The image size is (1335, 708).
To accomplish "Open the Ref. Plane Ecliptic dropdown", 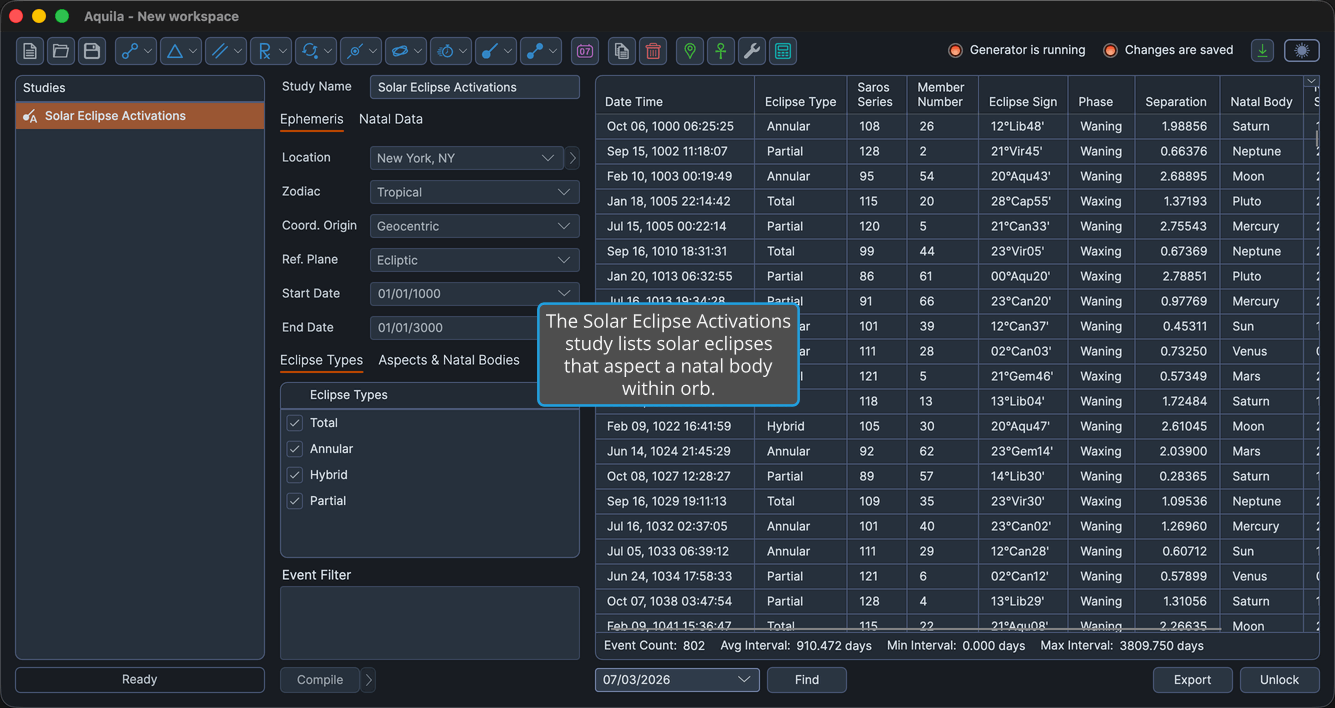I will click(x=474, y=260).
